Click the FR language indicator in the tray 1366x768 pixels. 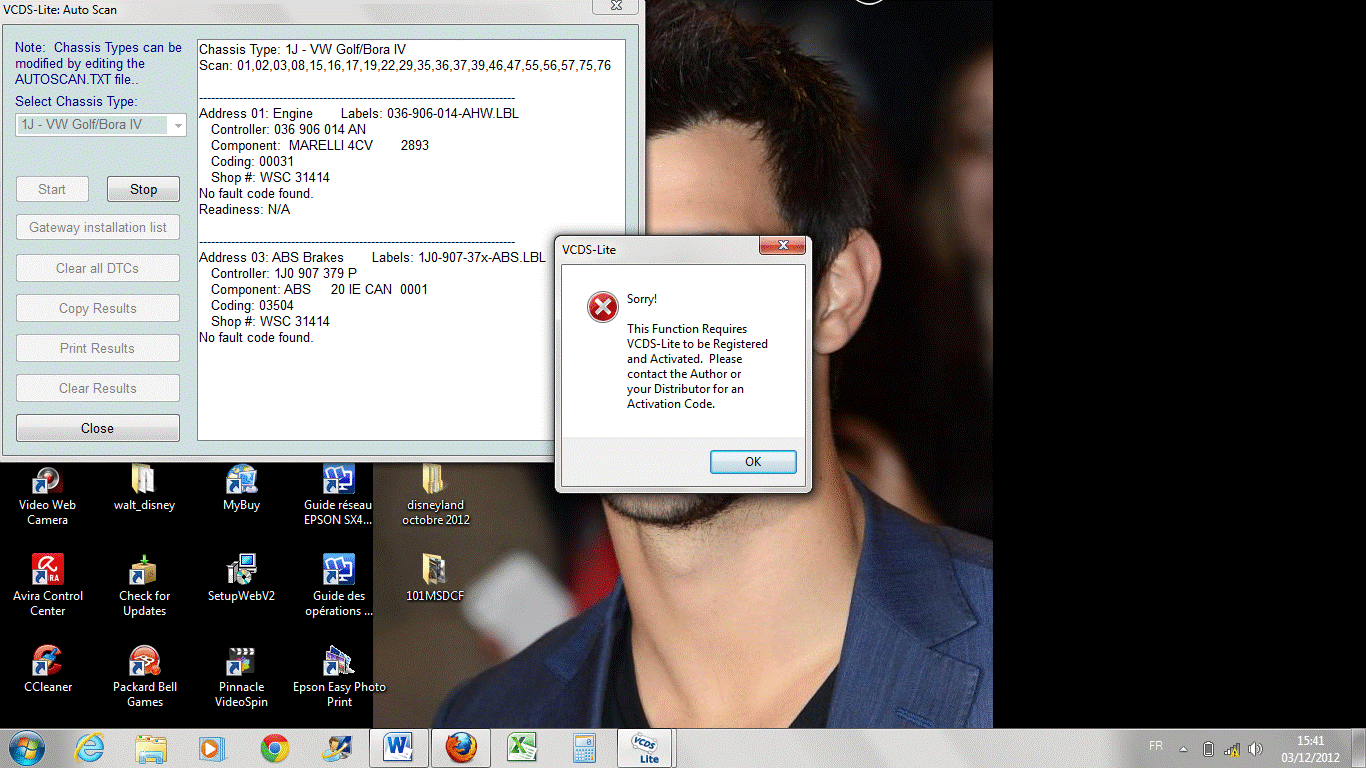[x=1156, y=747]
